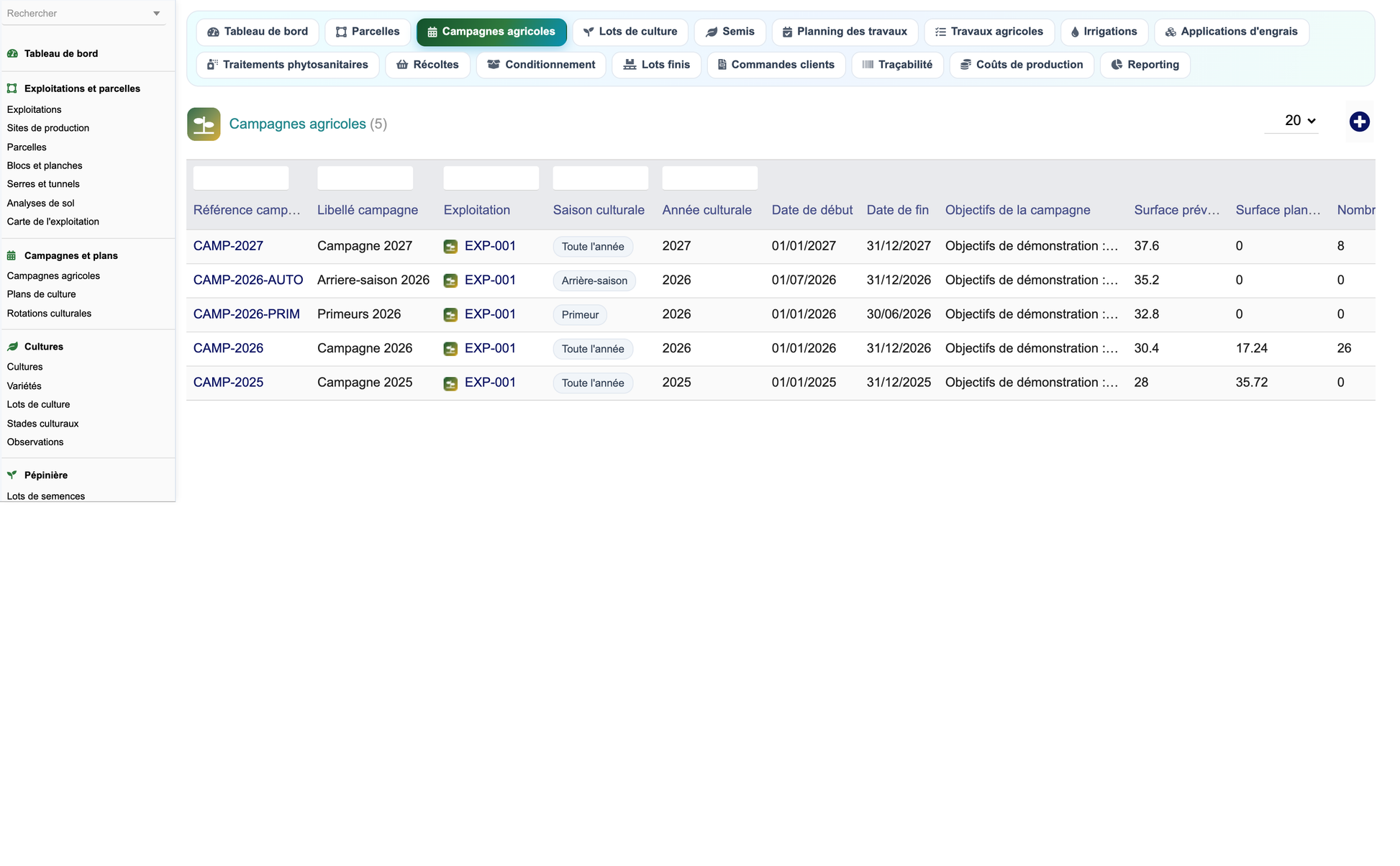Open the Commandes clients tab
This screenshot has width=1400, height=866.
pyautogui.click(x=776, y=65)
